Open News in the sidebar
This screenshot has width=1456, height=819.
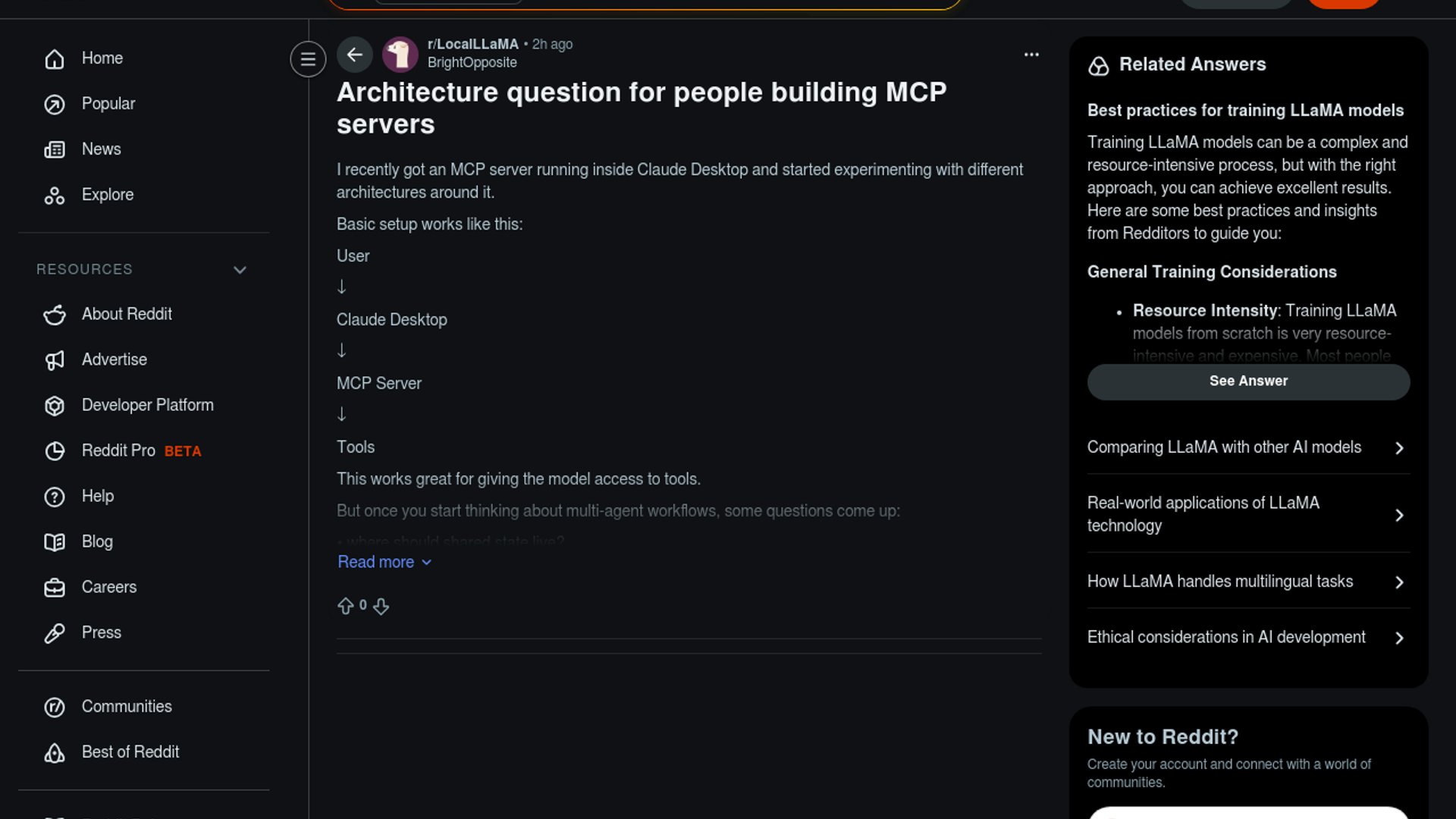coord(101,149)
